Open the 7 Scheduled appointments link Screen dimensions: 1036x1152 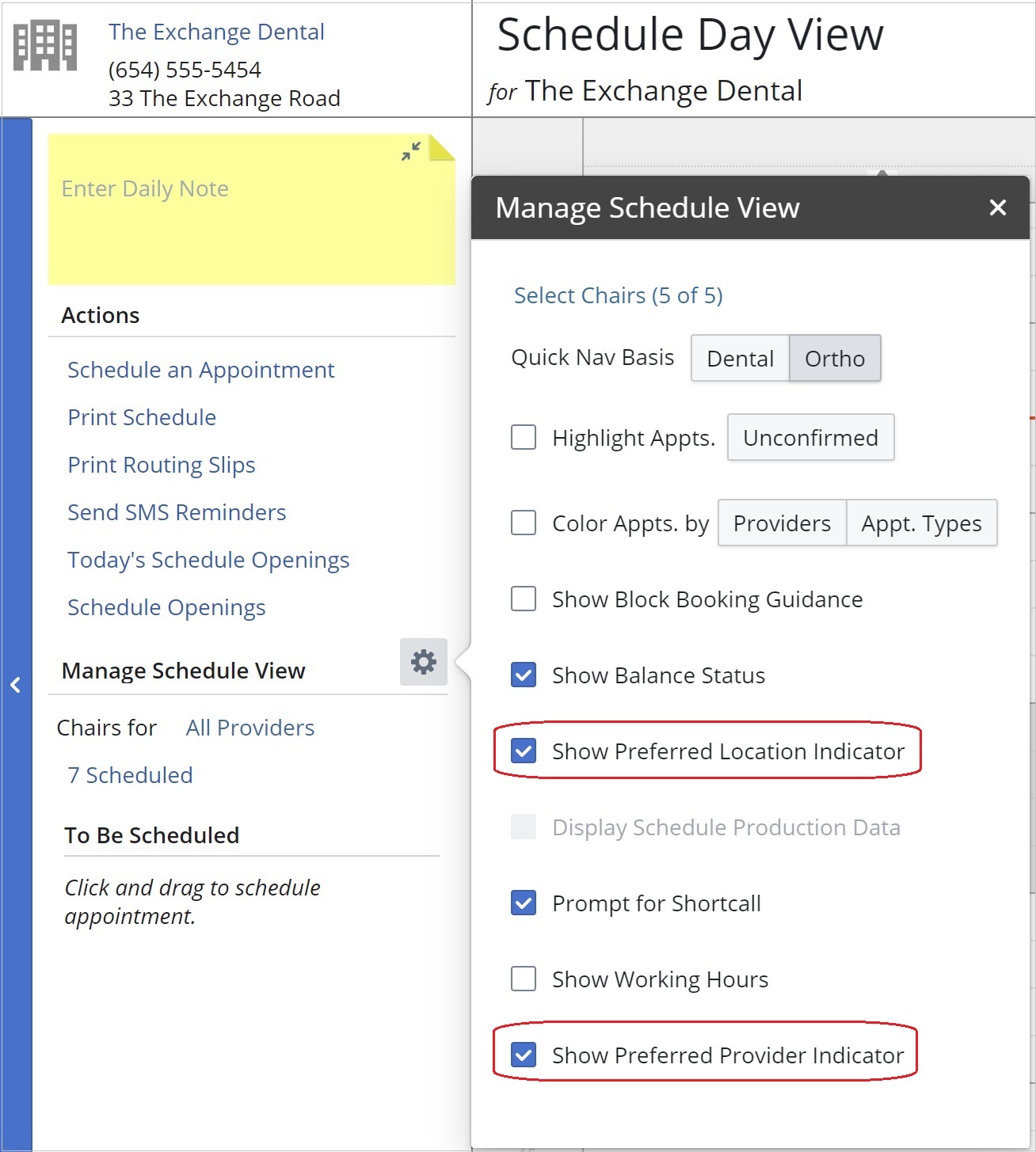coord(130,775)
